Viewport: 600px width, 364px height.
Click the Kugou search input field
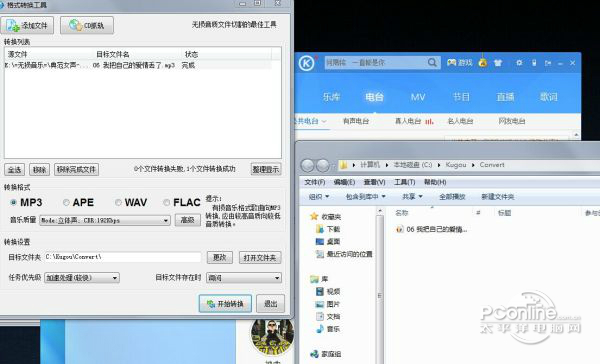point(375,62)
